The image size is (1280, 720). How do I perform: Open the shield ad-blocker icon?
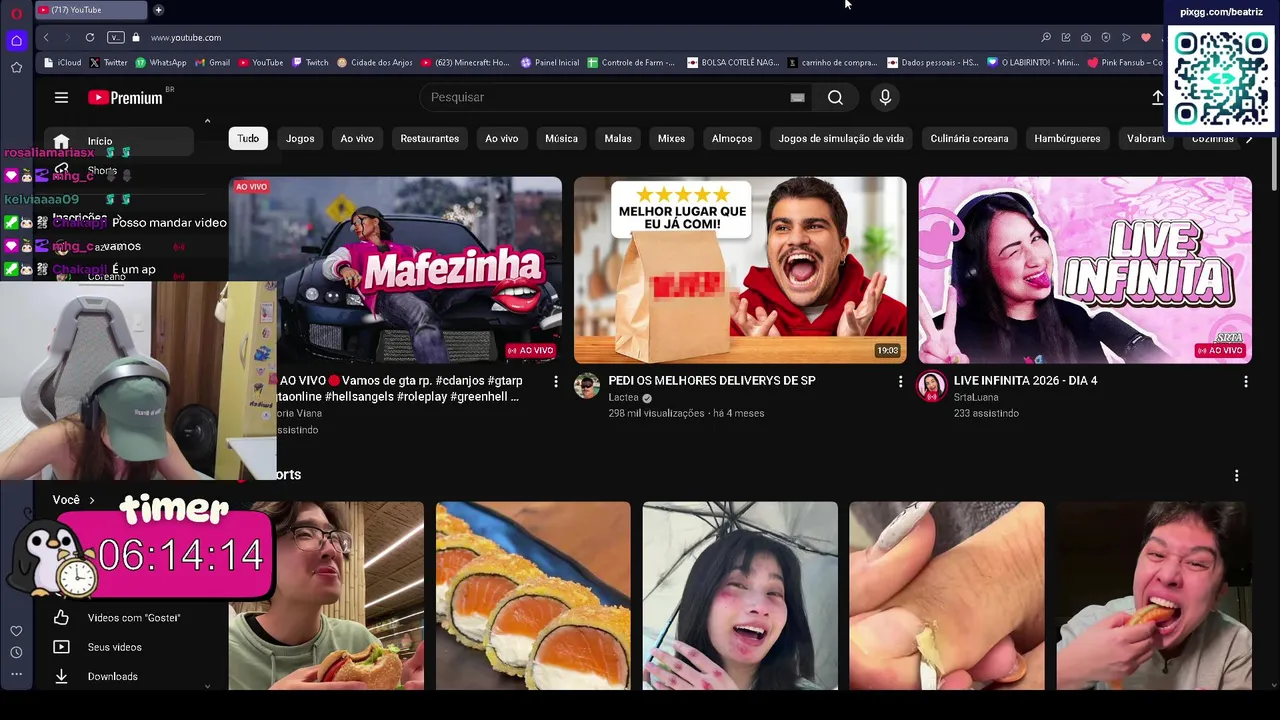pyautogui.click(x=1106, y=37)
